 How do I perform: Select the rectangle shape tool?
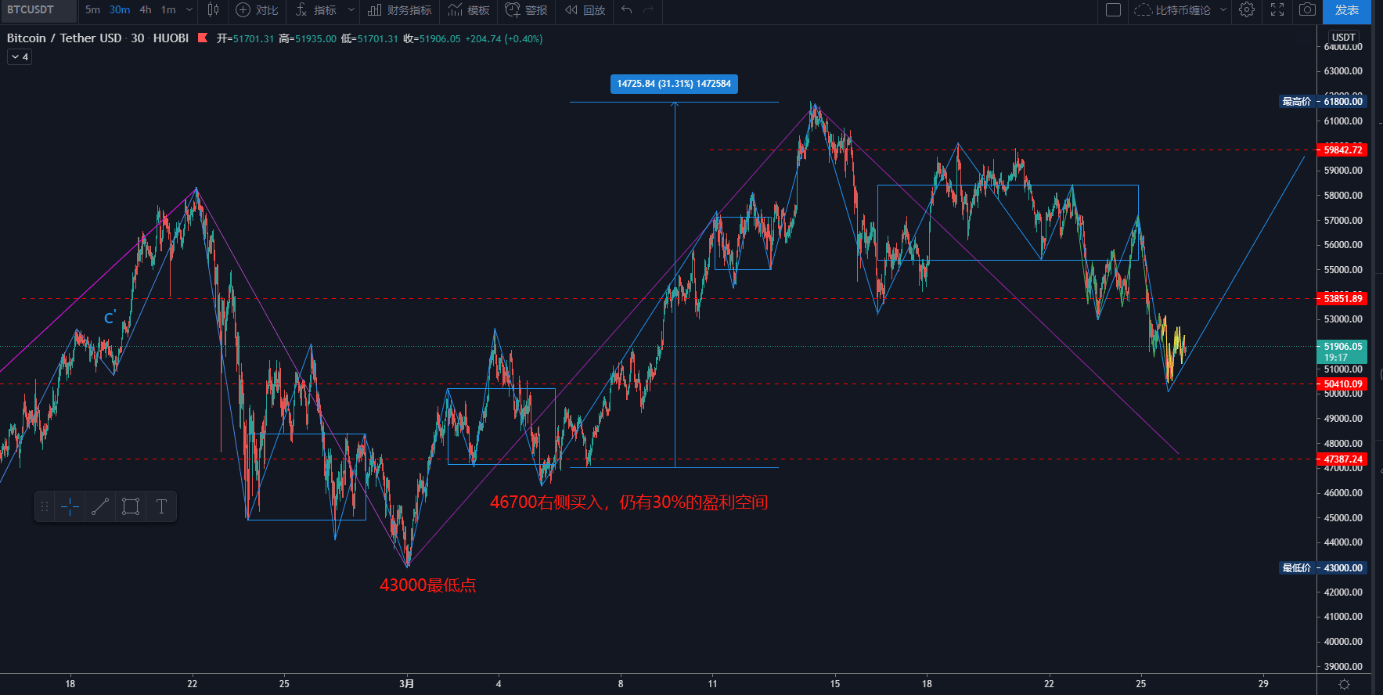(x=130, y=507)
